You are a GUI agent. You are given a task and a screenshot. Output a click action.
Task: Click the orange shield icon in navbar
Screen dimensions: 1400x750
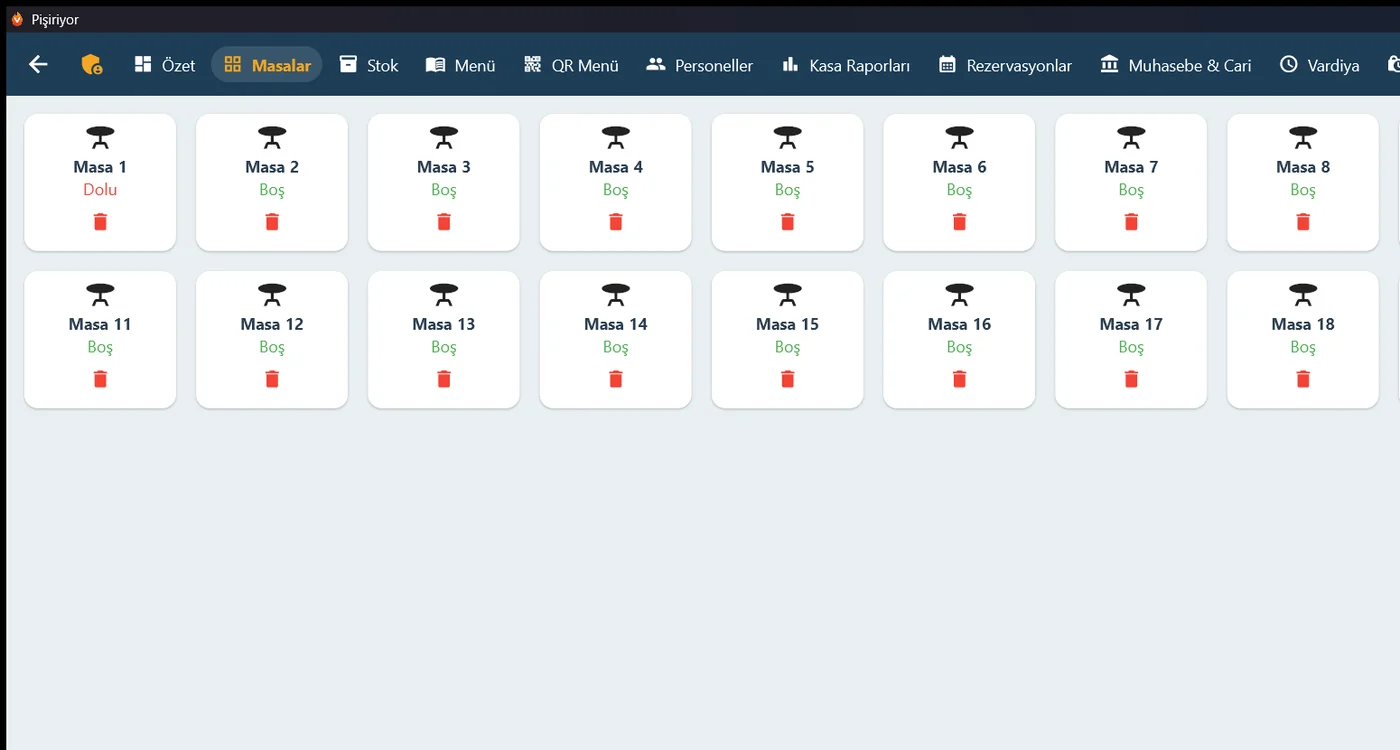tap(92, 65)
